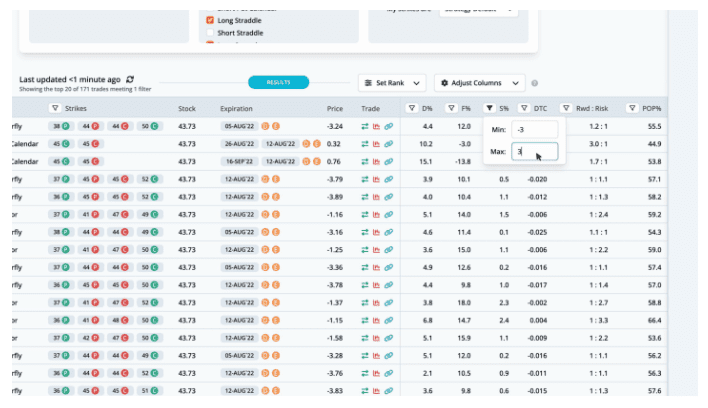Open the Strikes column filter icon
The width and height of the screenshot is (708, 408).
coord(54,108)
